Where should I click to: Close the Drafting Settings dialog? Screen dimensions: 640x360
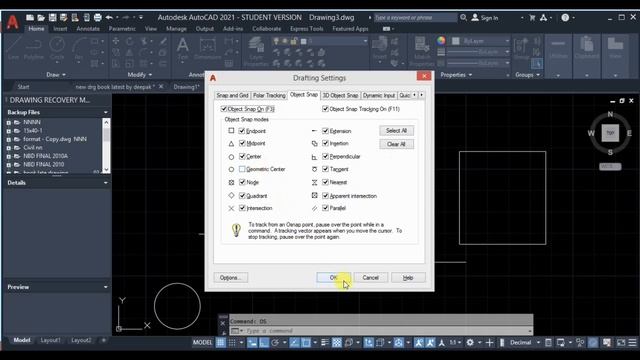click(424, 76)
